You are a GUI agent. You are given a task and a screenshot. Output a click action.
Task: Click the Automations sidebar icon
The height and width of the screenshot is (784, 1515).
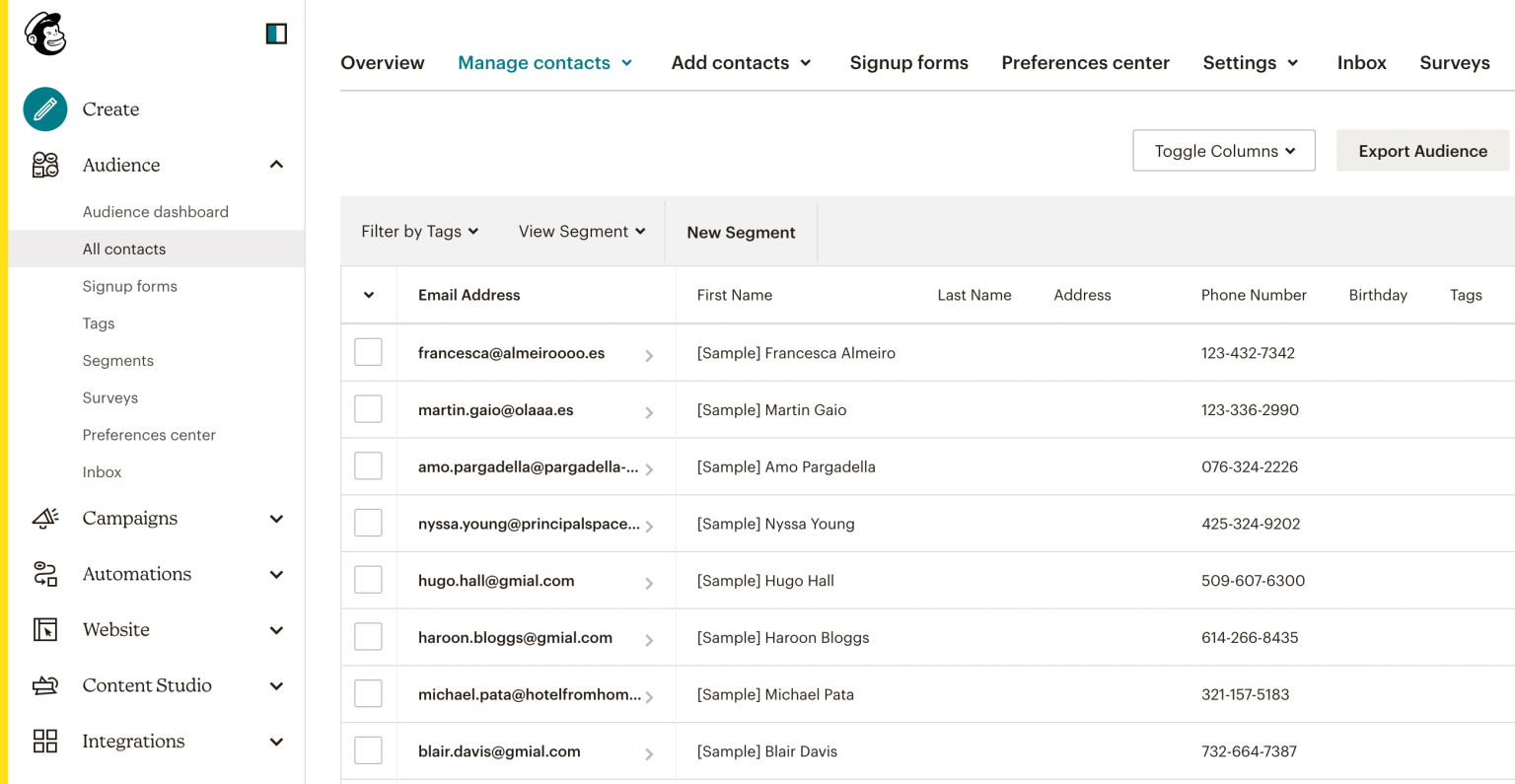(x=44, y=573)
